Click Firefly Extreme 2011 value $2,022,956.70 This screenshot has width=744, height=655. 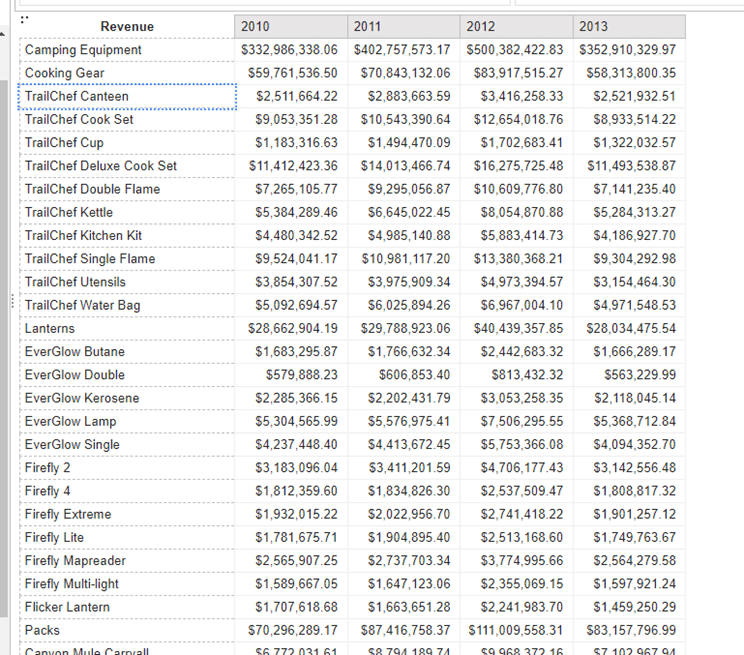click(x=409, y=515)
